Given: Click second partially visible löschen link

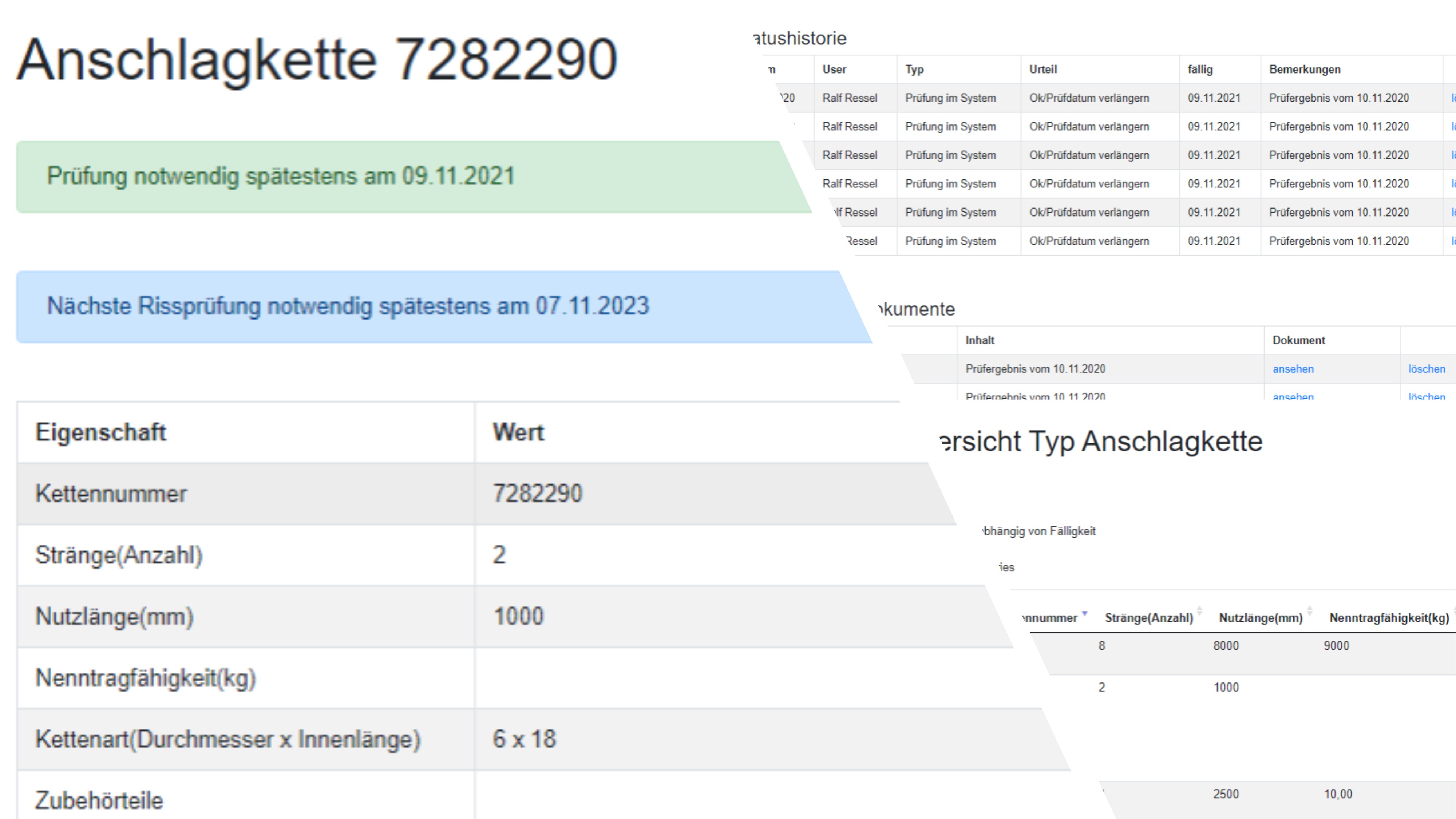Looking at the screenshot, I should coord(1426,396).
